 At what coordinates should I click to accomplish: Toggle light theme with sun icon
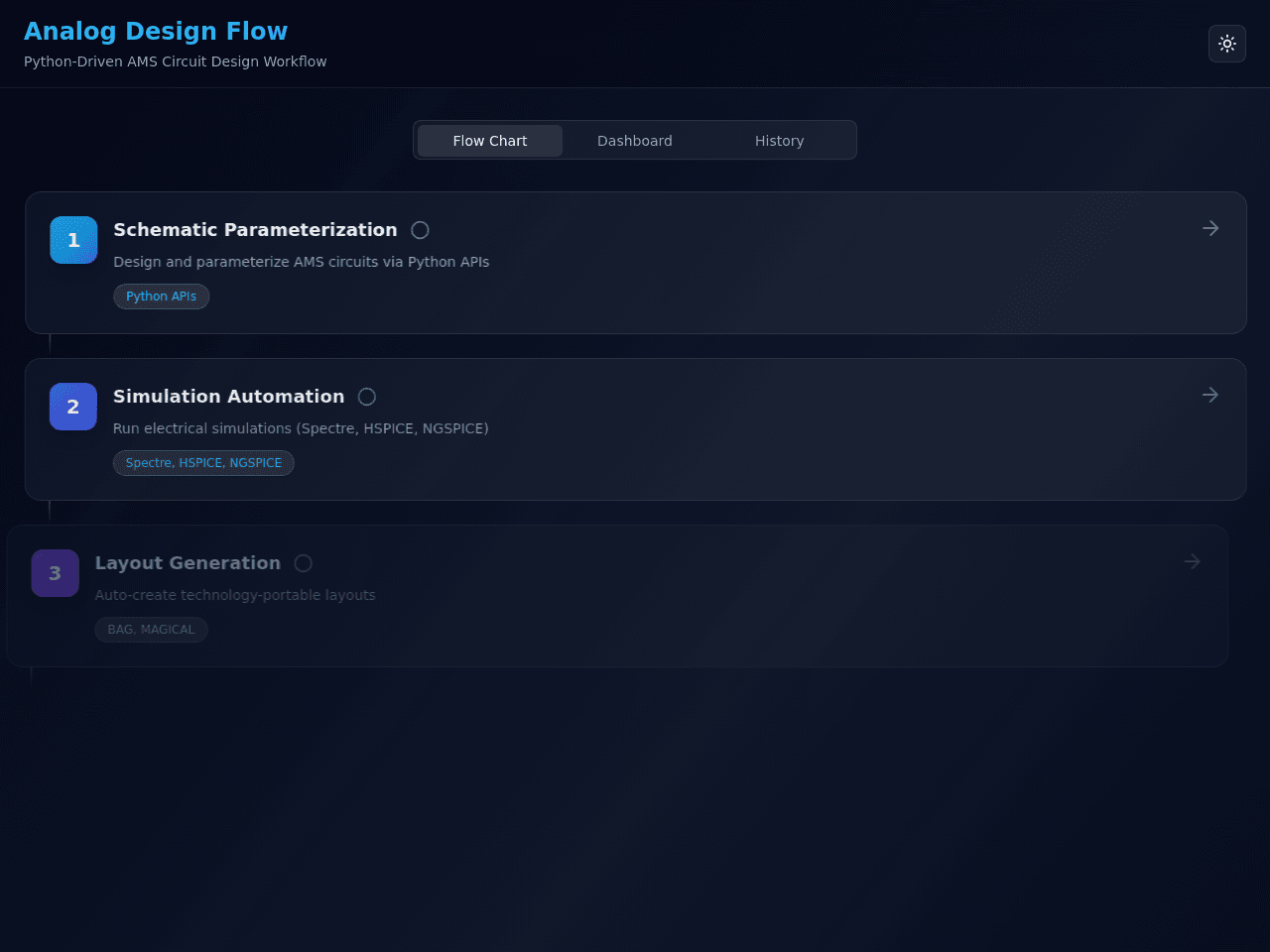(x=1227, y=44)
